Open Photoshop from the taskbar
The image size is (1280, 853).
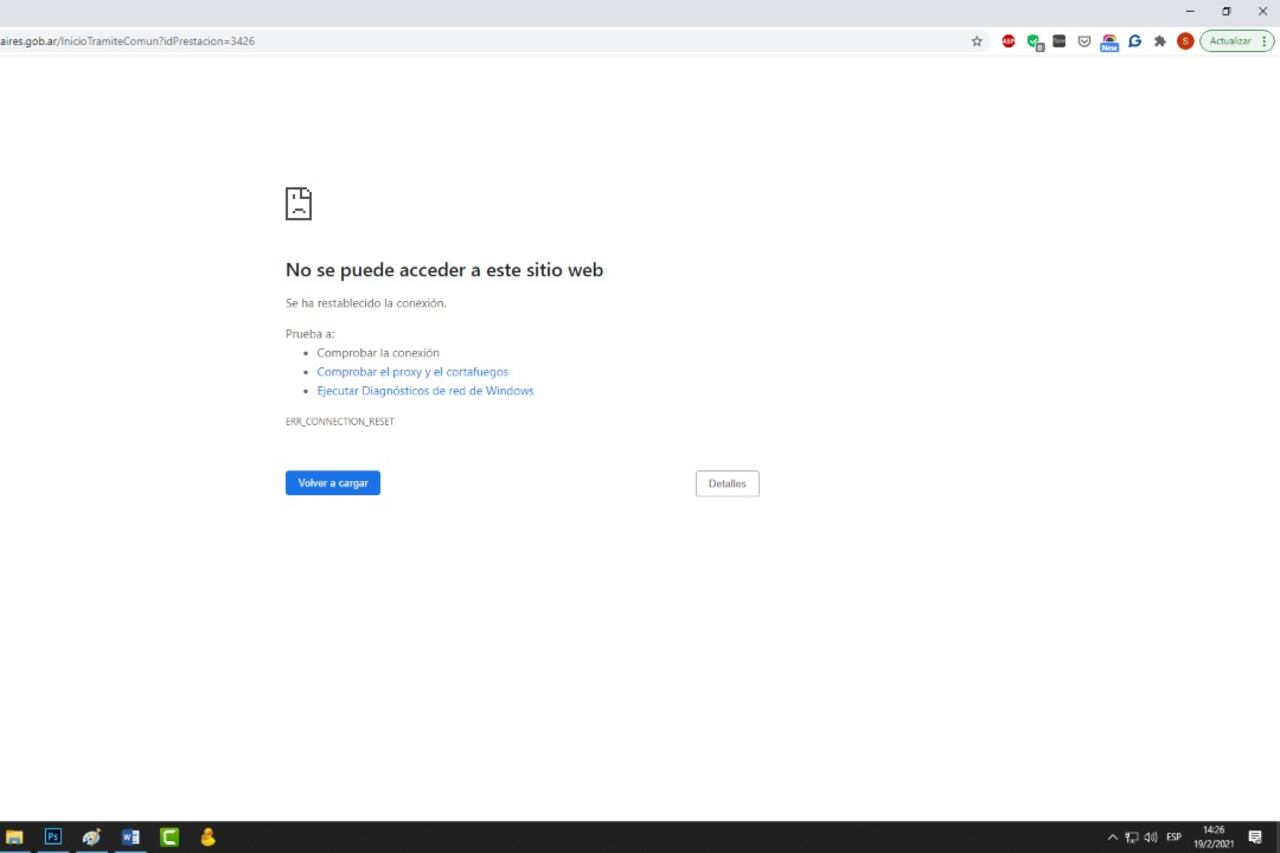pyautogui.click(x=53, y=837)
